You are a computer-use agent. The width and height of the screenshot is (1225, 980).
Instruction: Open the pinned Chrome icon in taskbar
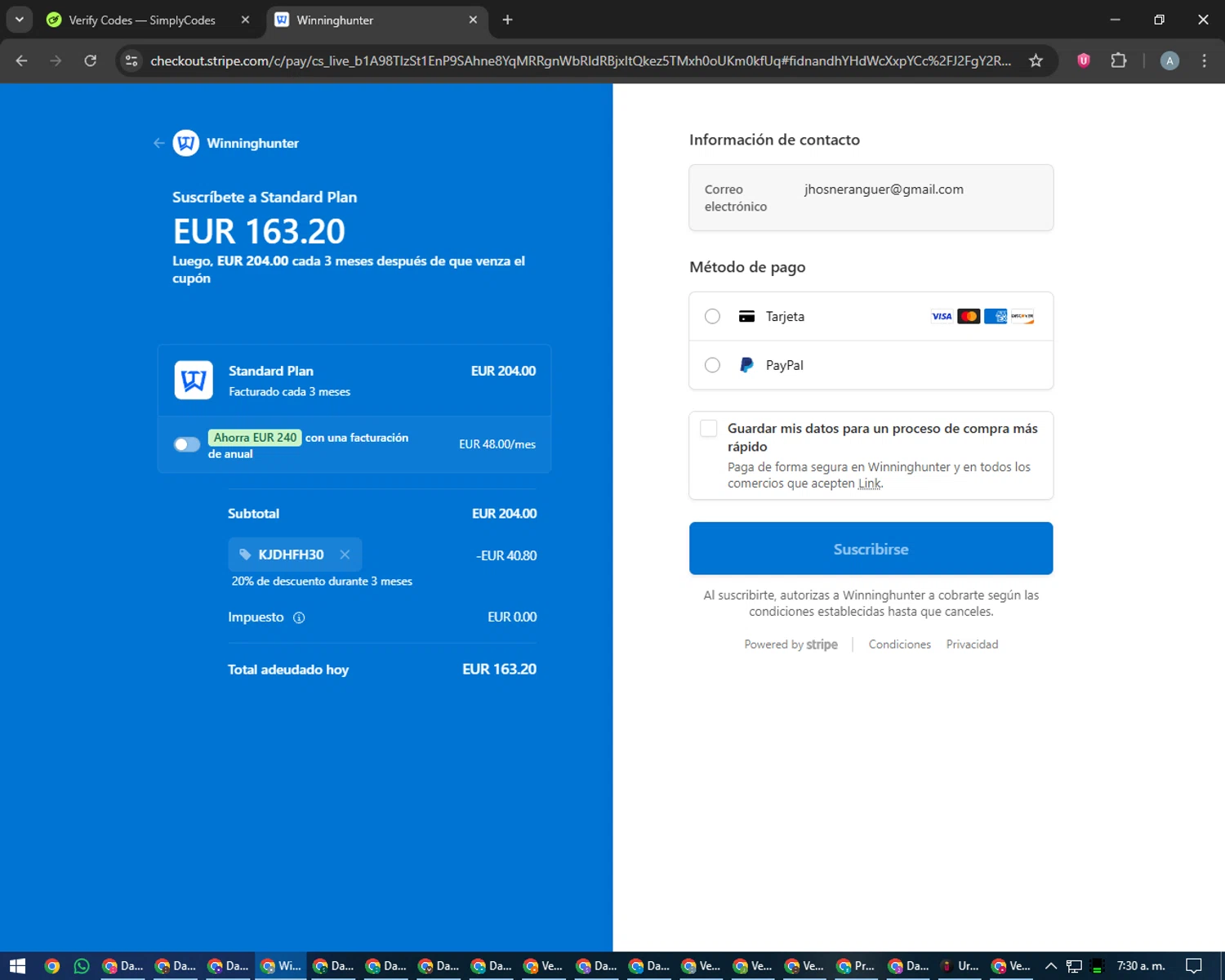coord(52,966)
